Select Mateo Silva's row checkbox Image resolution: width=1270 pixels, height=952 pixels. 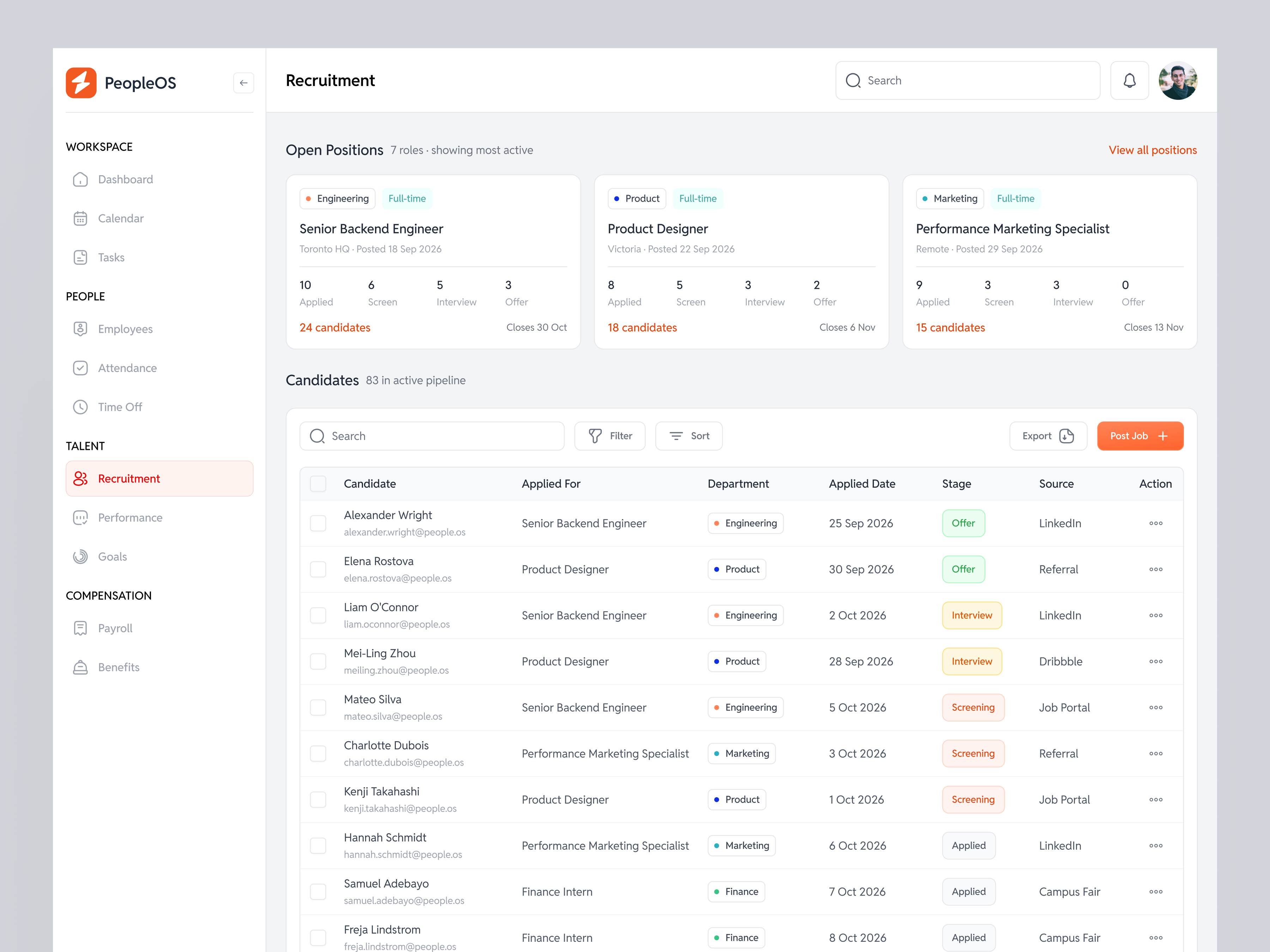tap(318, 708)
